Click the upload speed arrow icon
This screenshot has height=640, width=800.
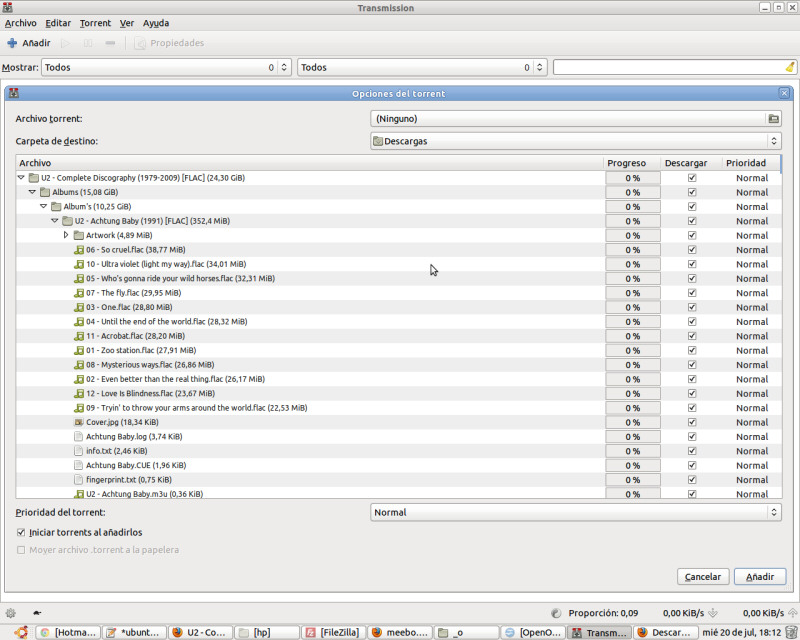792,613
